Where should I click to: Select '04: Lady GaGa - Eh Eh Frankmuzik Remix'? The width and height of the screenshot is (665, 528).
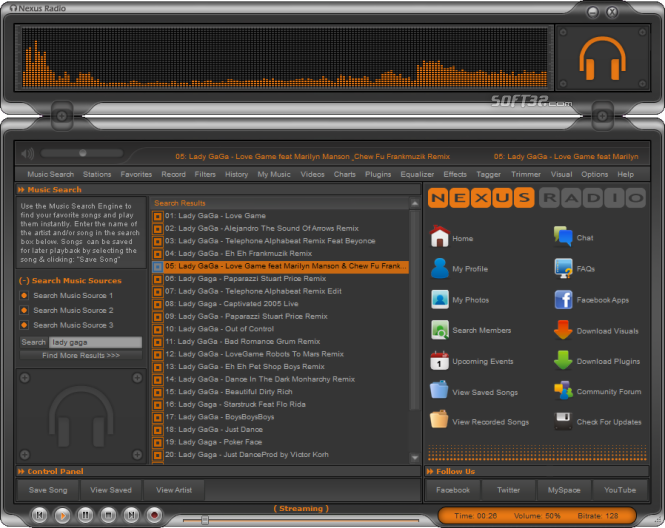coord(280,254)
